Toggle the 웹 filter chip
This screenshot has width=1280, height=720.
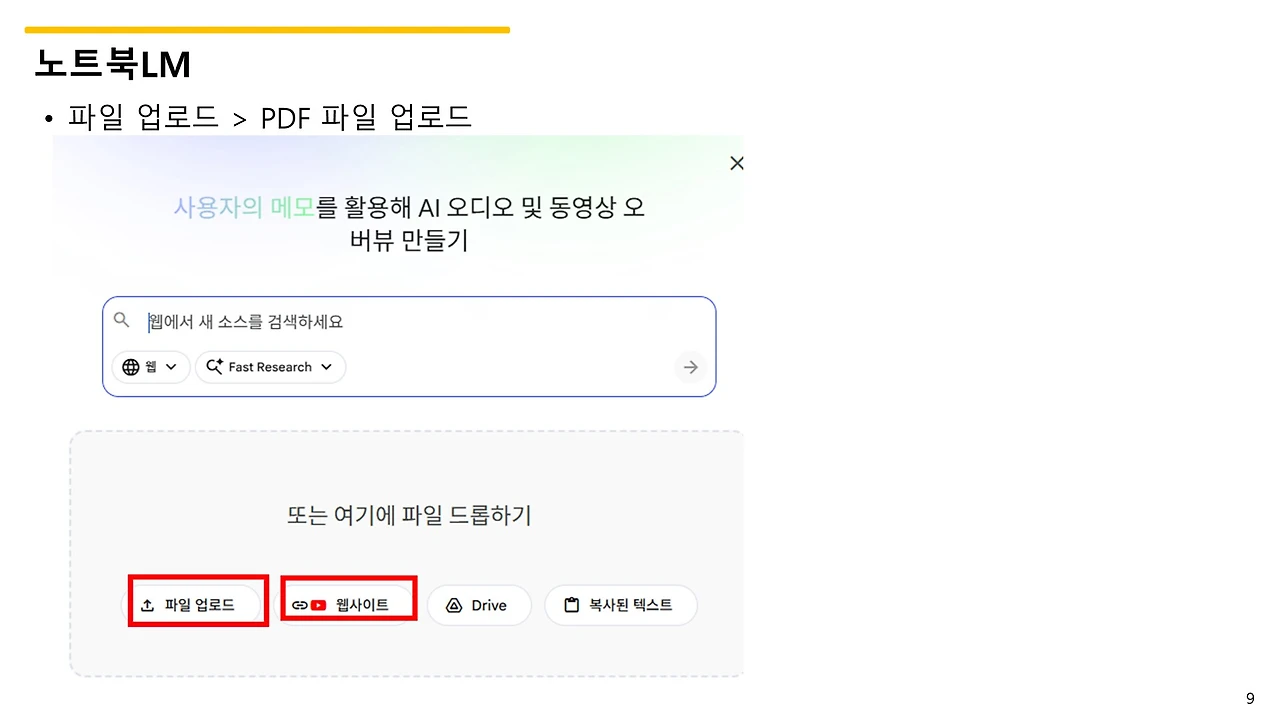coord(150,367)
